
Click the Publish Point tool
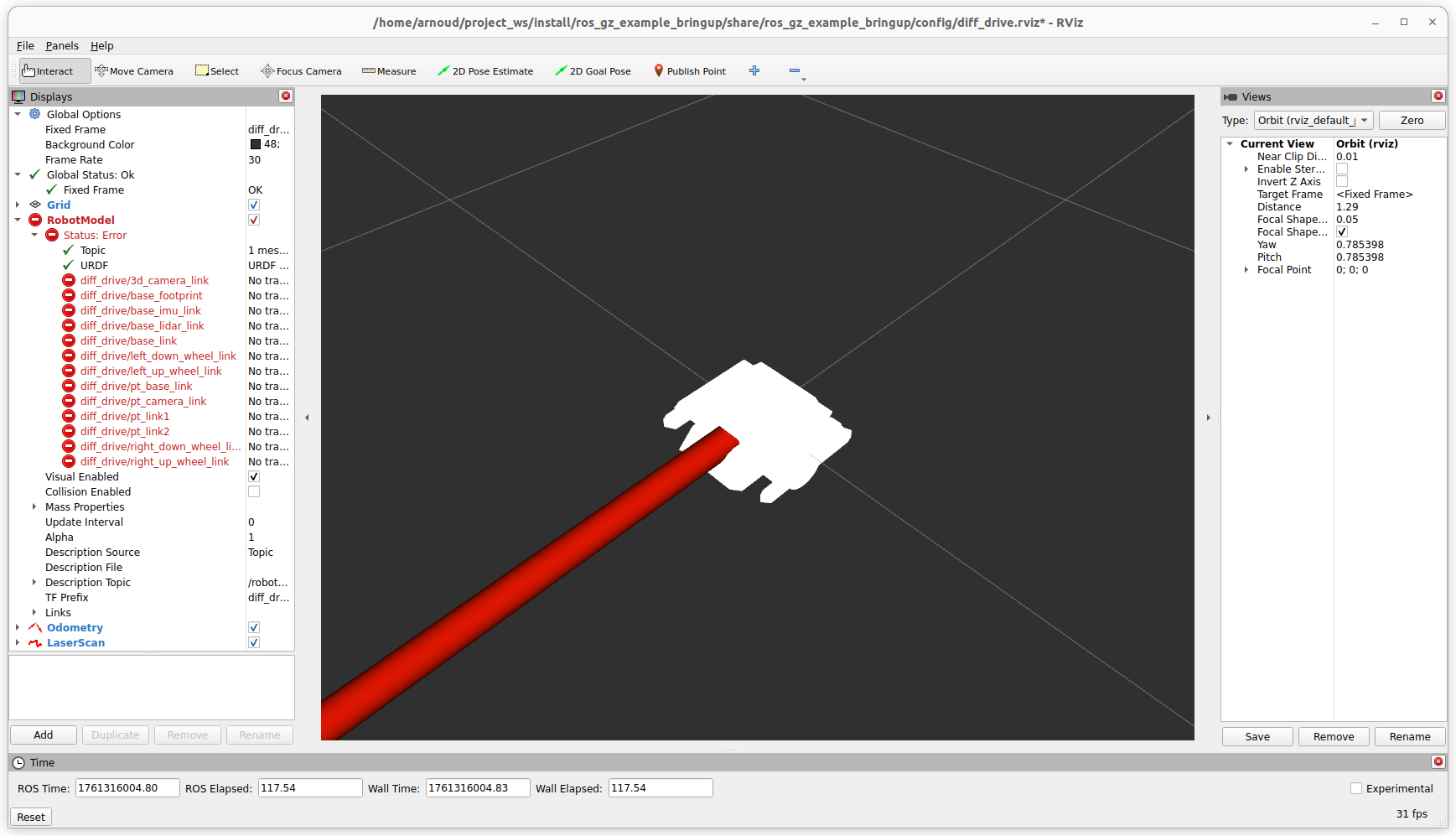point(689,71)
